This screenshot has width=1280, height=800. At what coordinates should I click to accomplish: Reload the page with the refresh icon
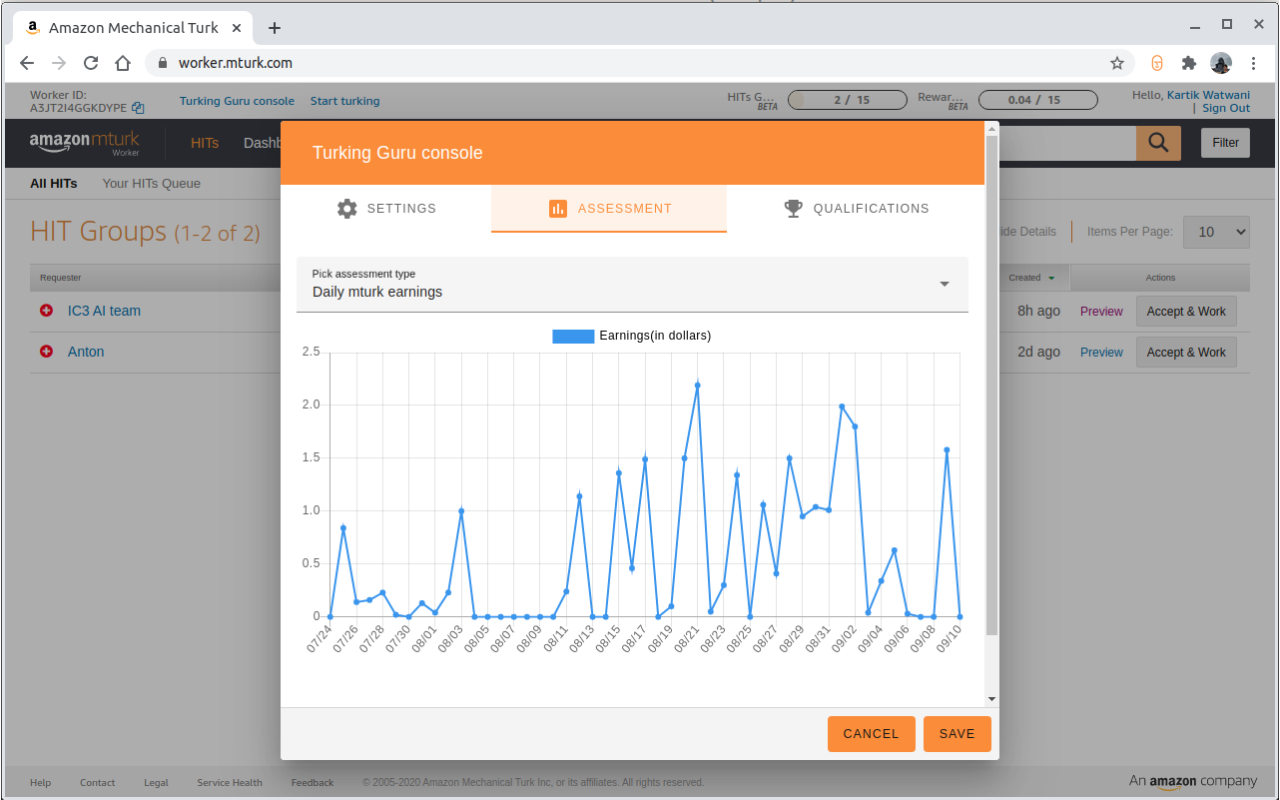coord(91,63)
